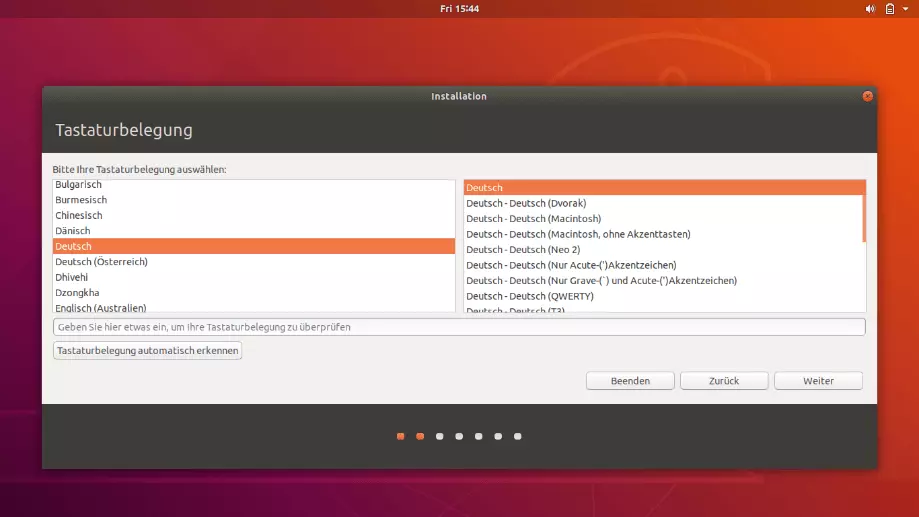
Task: Choose Deutsch - Deutsch (QWERTY) variant
Action: tap(663, 296)
